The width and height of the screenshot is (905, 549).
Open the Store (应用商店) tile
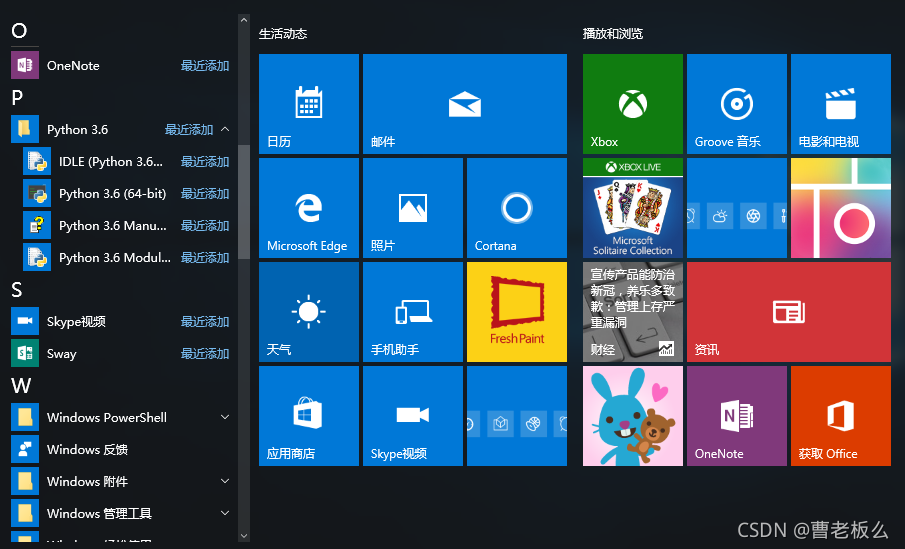coord(309,416)
